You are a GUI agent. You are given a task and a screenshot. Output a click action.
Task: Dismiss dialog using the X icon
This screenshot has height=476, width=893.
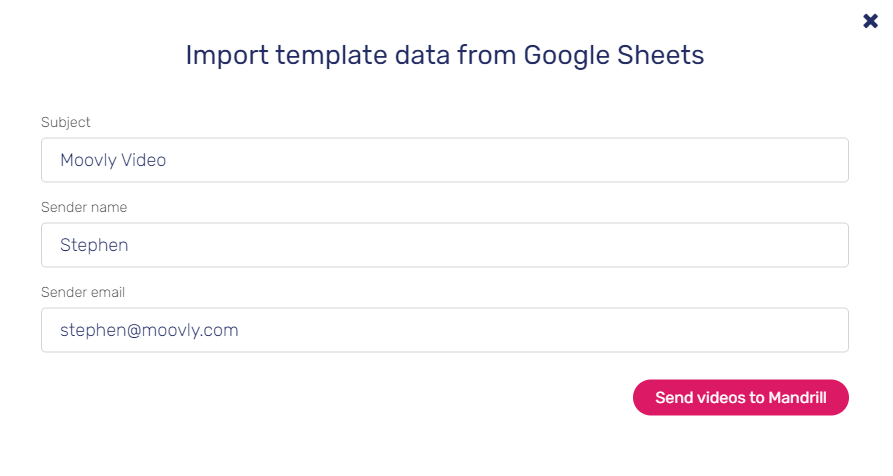870,21
